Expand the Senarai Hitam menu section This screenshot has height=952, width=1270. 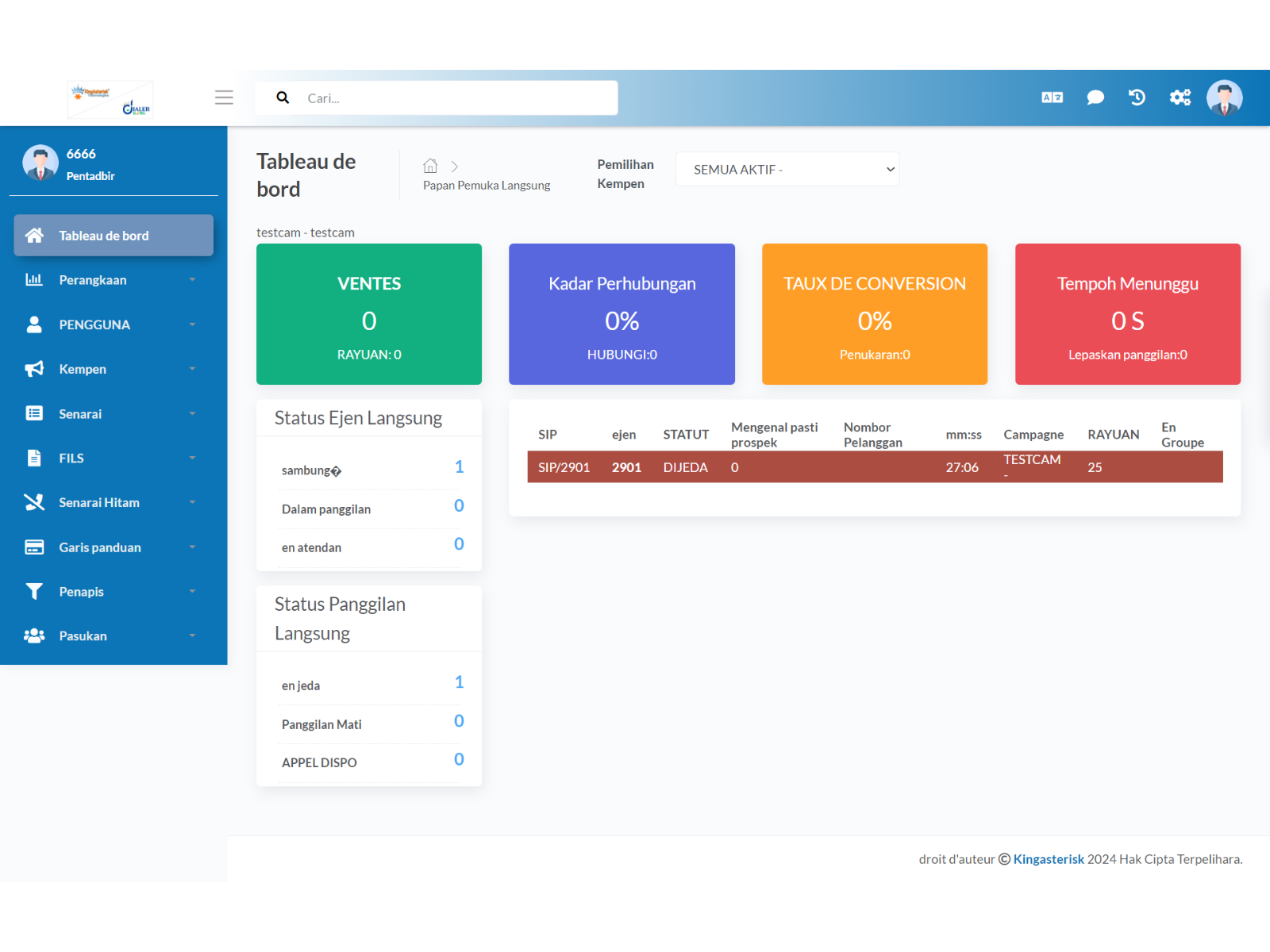(99, 502)
